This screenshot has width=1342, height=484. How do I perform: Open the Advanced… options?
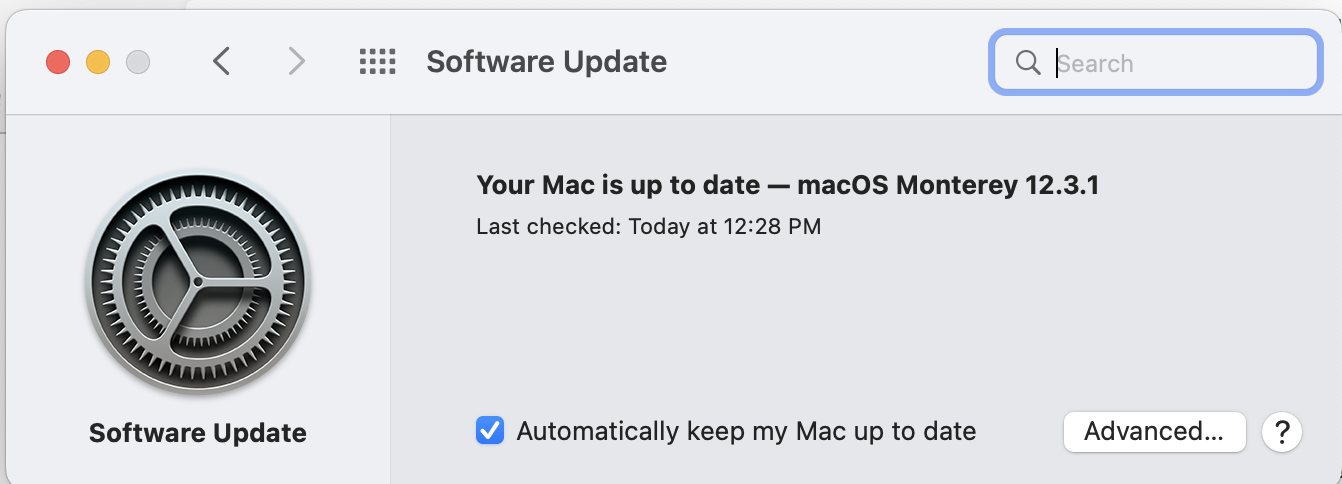1153,431
